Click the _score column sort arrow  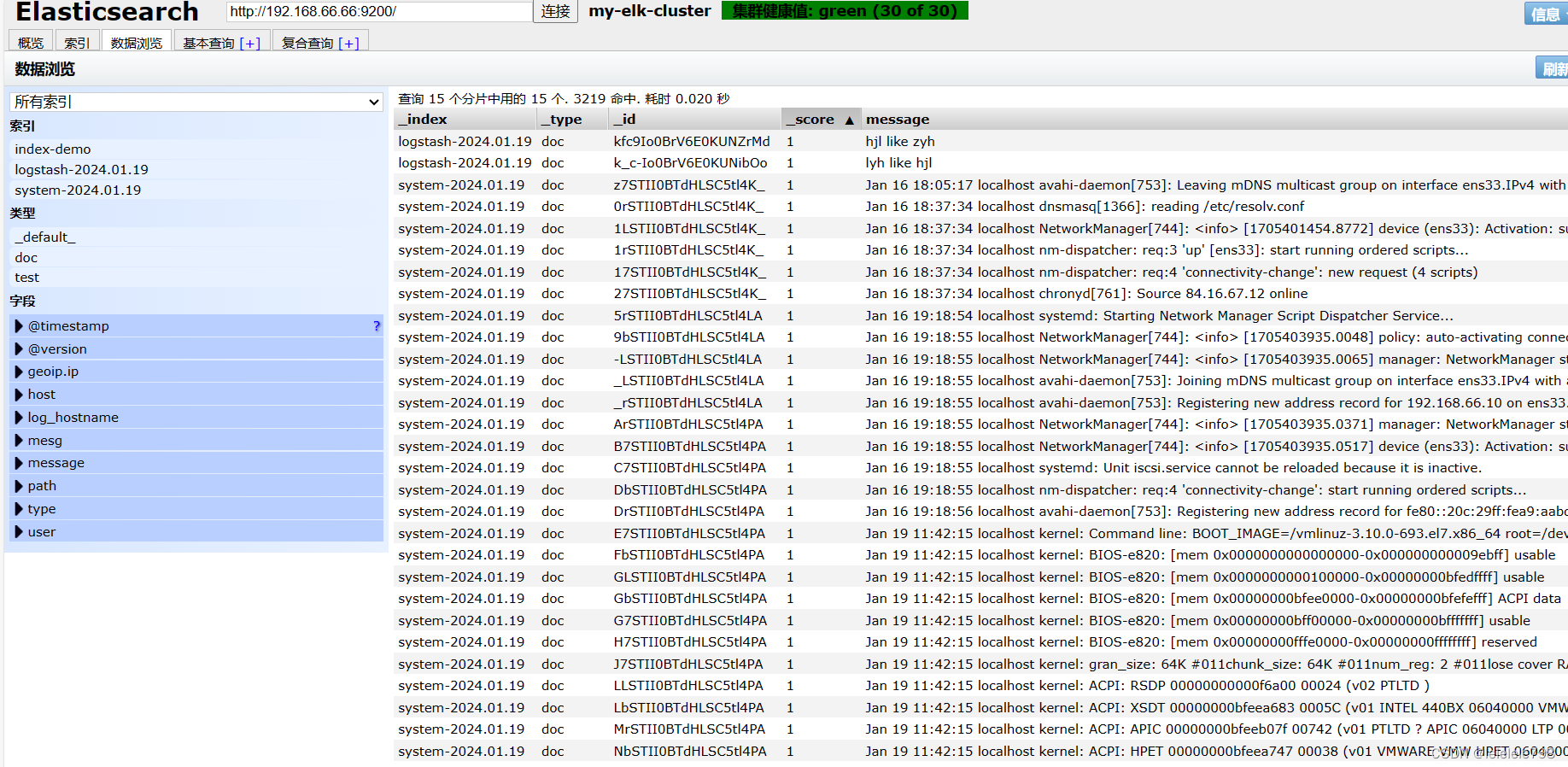(x=849, y=120)
